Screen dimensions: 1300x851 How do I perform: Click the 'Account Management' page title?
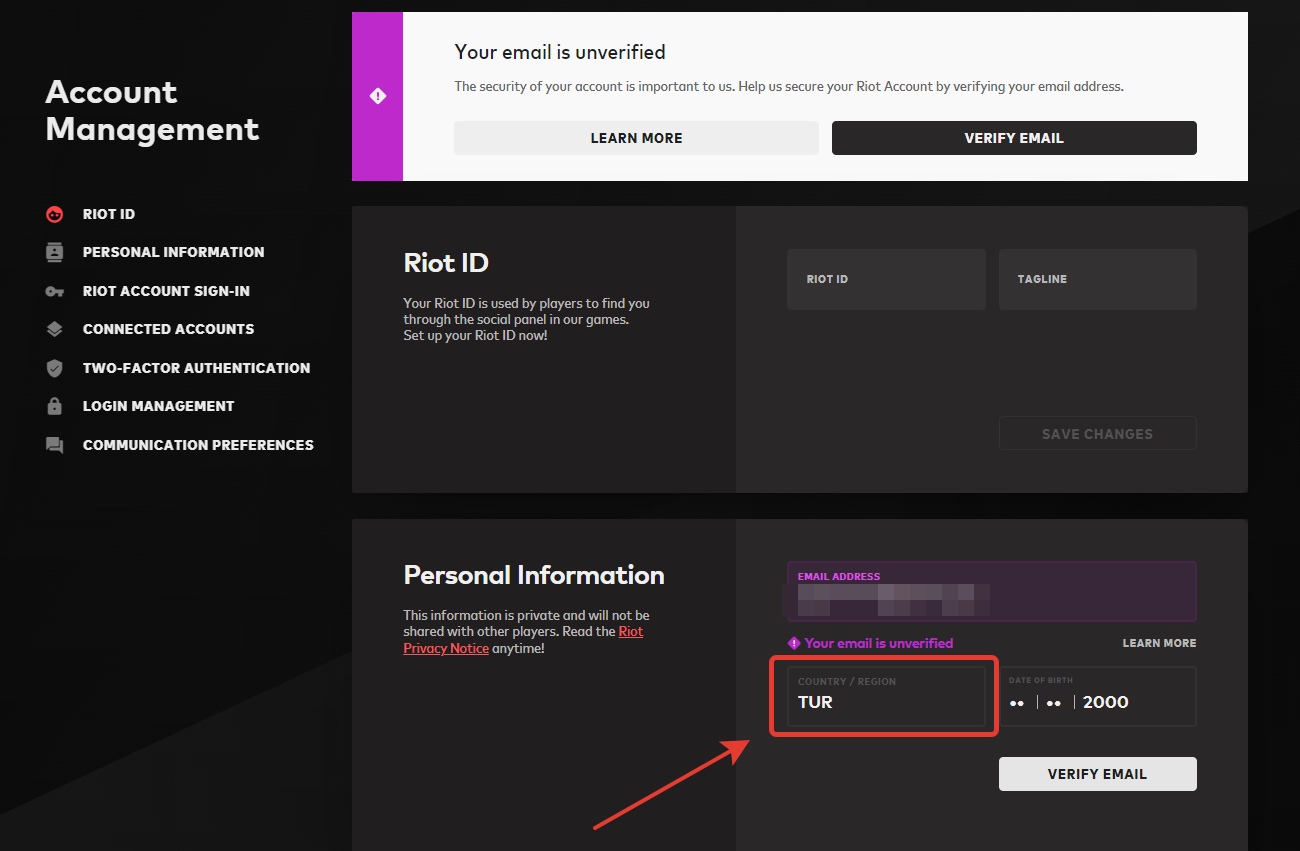(x=152, y=111)
